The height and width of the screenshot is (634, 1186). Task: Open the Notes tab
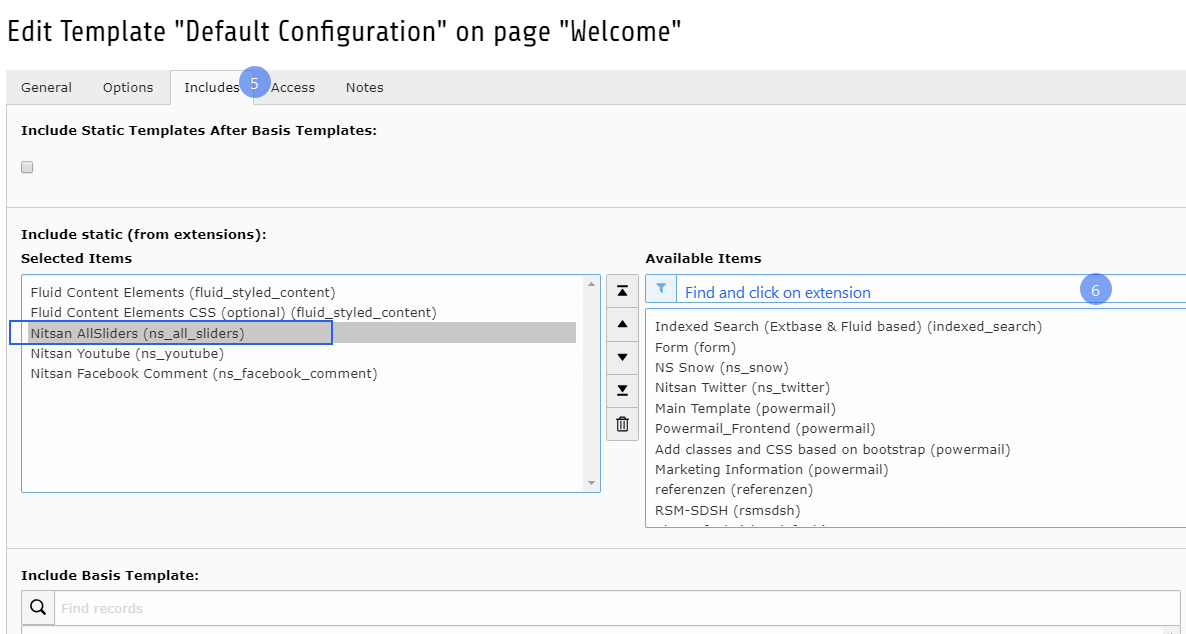(365, 88)
